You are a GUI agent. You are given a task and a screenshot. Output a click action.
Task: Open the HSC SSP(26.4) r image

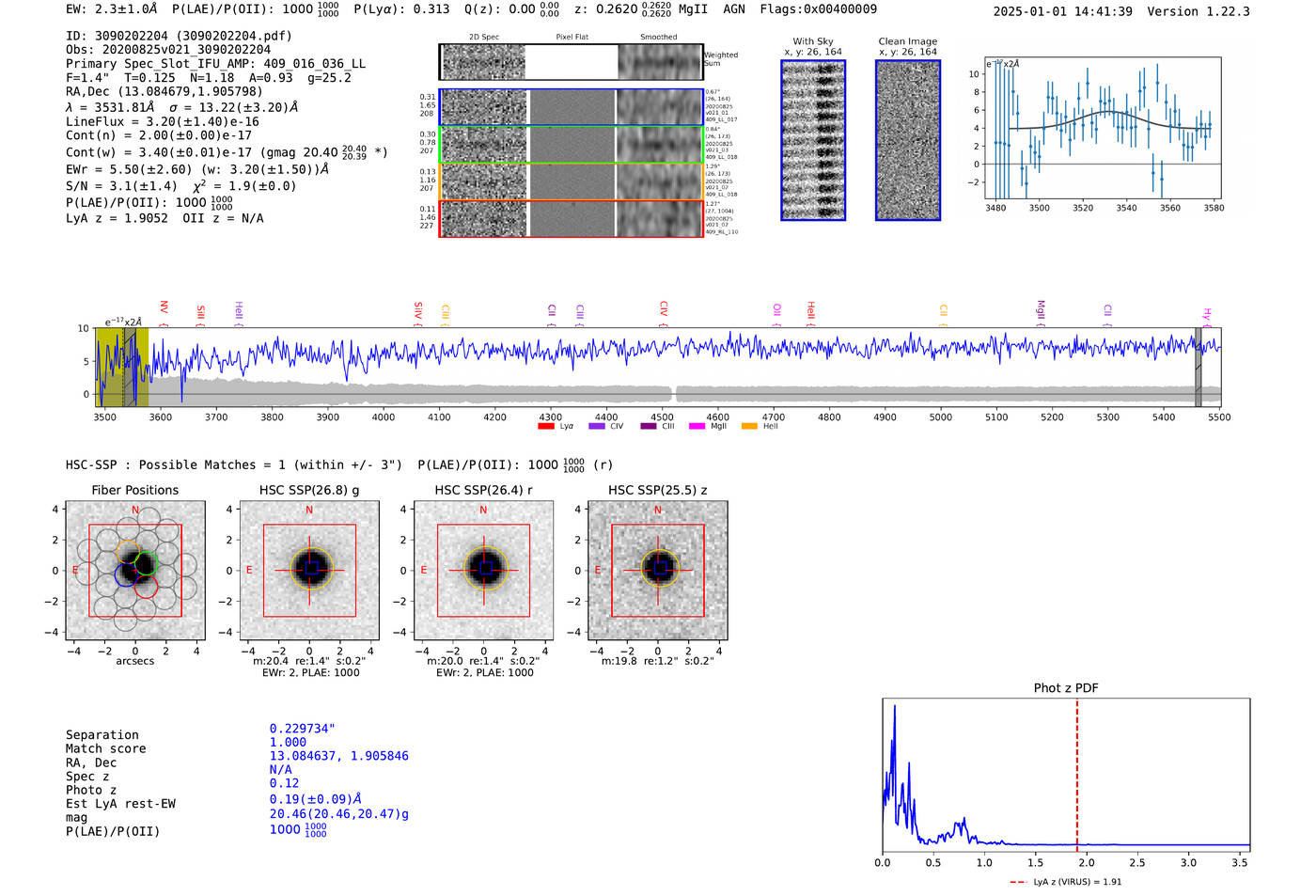coord(483,571)
